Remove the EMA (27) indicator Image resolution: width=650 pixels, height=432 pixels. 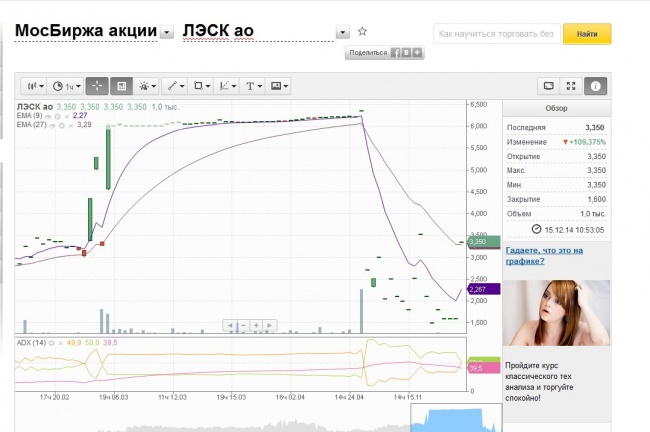pyautogui.click(x=71, y=126)
